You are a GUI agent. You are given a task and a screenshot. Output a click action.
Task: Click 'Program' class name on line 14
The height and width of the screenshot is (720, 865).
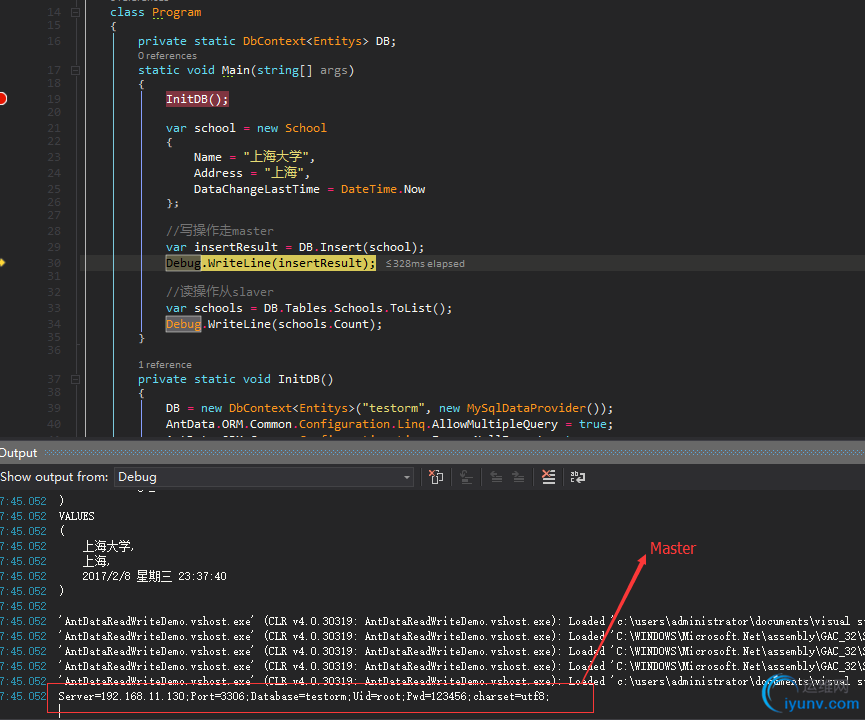tap(177, 12)
